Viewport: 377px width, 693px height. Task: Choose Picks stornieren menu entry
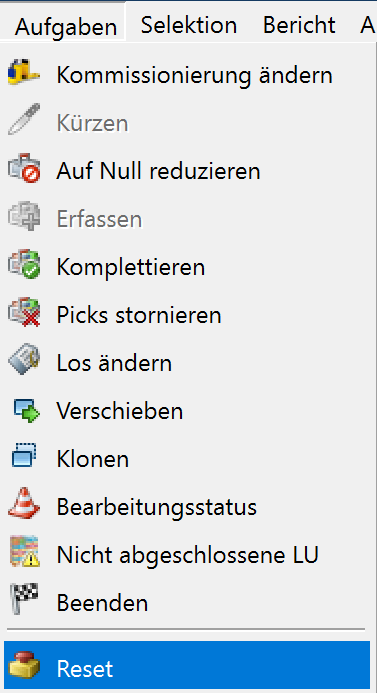187,315
